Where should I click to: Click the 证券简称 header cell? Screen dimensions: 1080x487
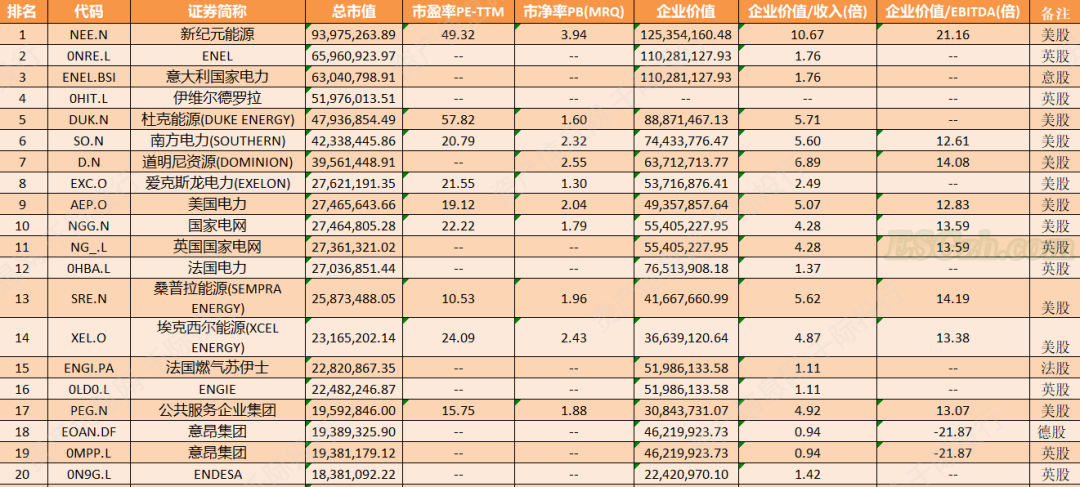217,12
